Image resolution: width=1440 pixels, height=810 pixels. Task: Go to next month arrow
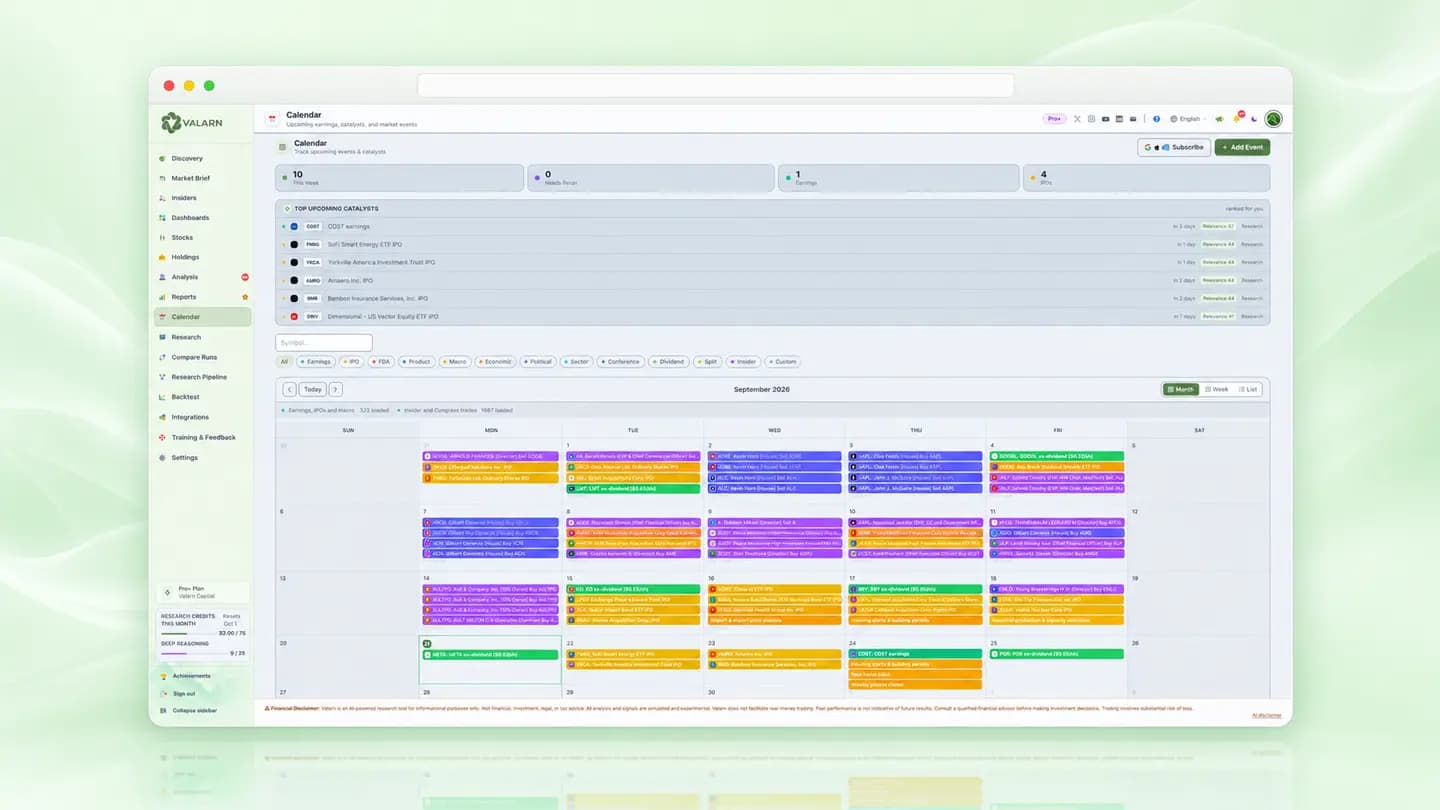point(335,389)
